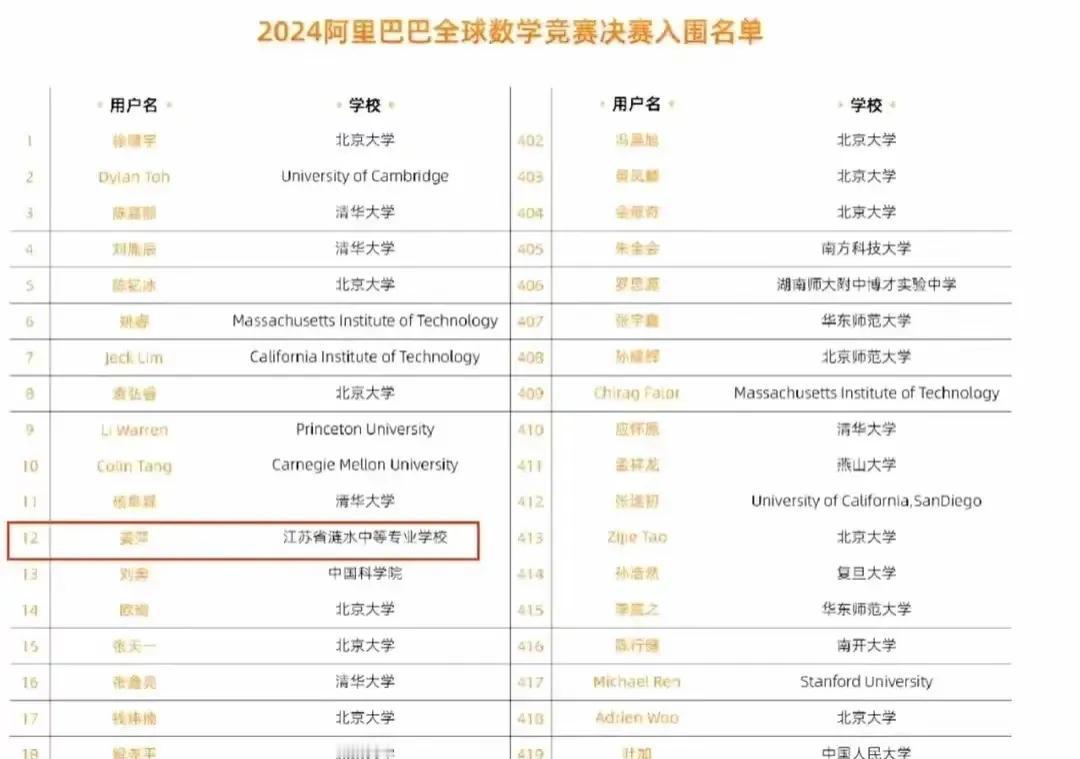Select rank number 417

pyautogui.click(x=530, y=683)
